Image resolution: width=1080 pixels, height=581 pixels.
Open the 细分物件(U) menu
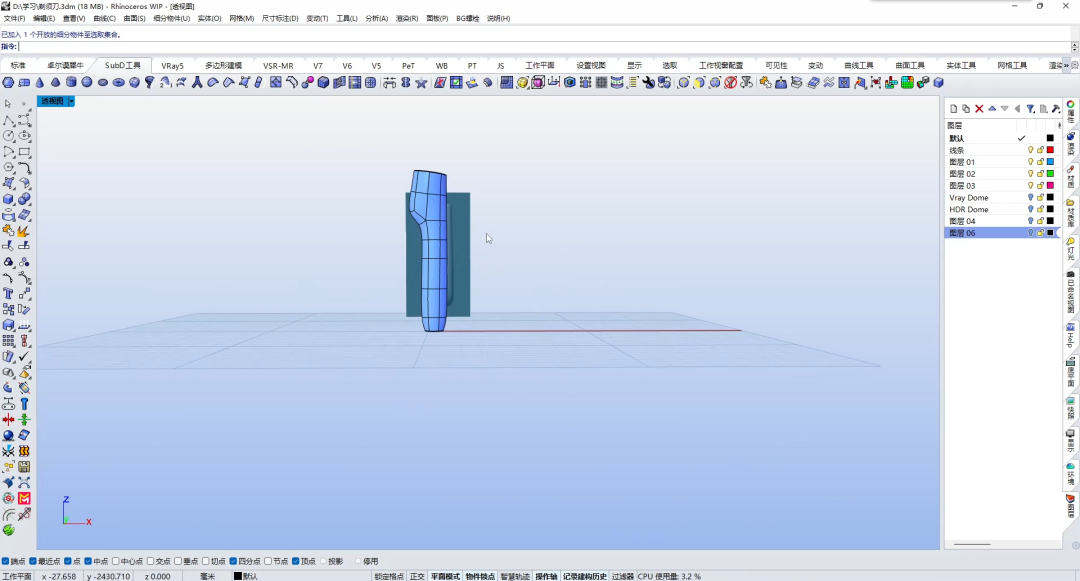click(172, 19)
